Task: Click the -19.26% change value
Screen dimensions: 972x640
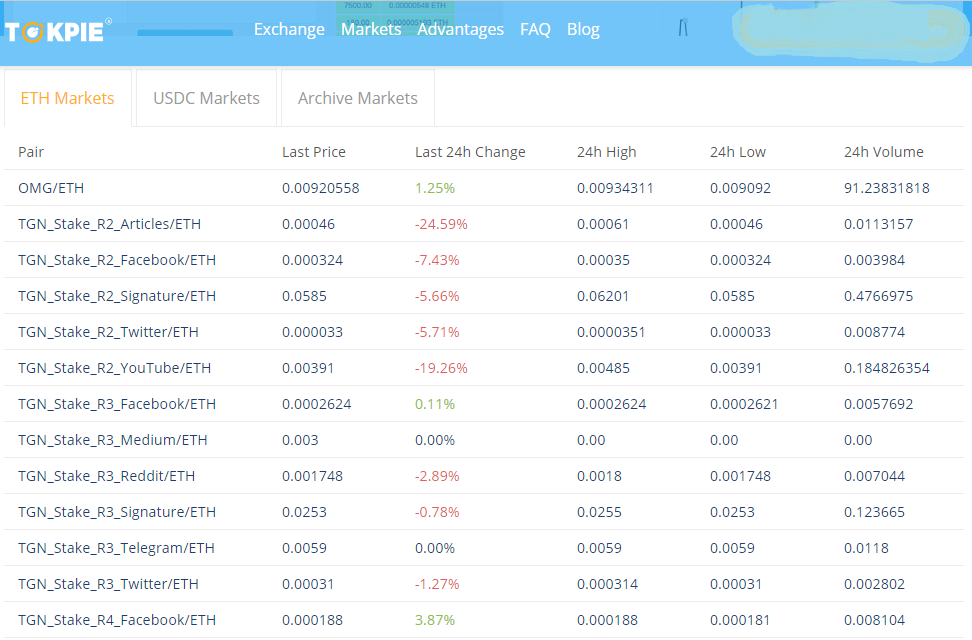Action: coord(441,368)
